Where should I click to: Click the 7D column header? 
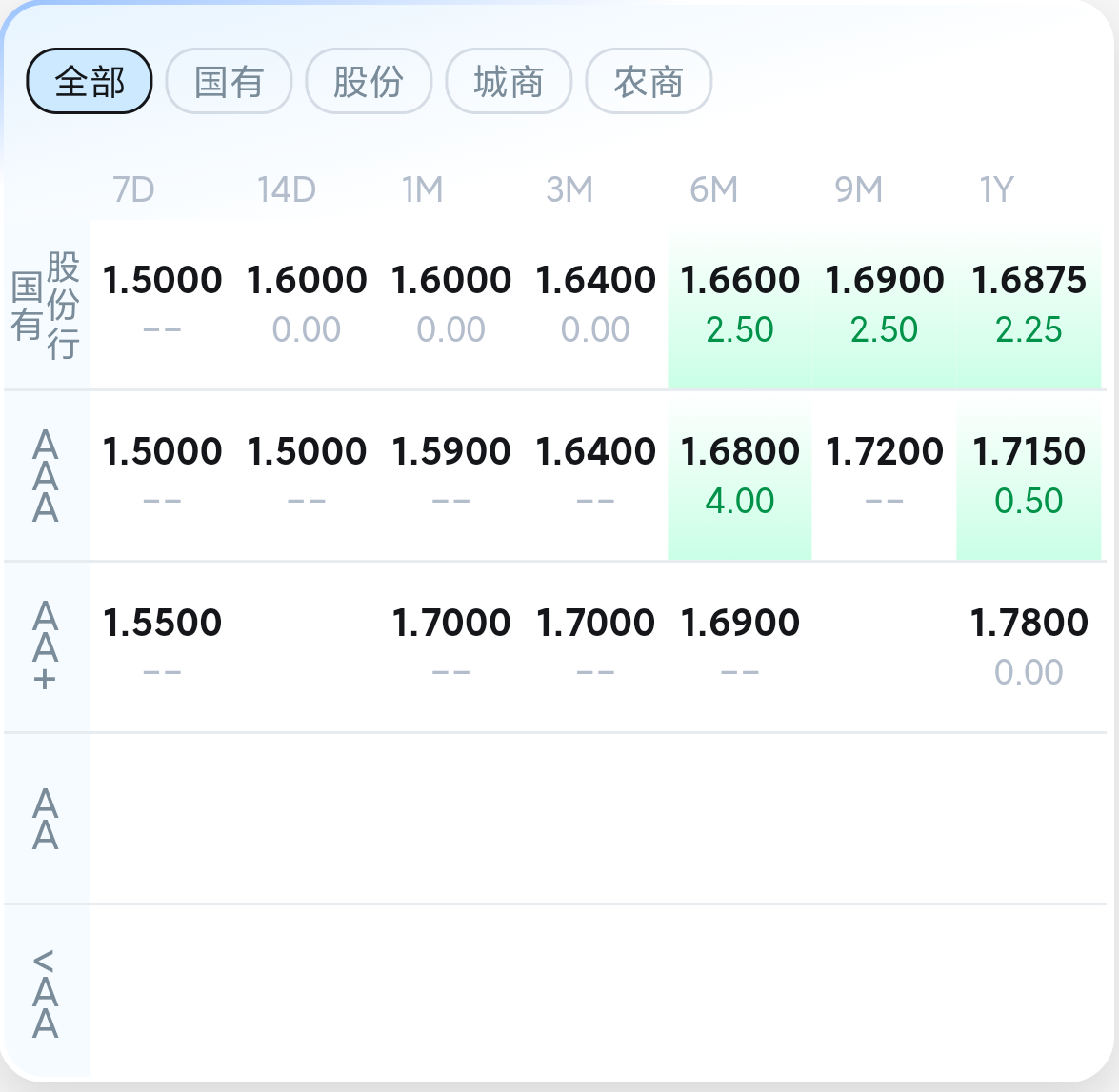(x=133, y=190)
